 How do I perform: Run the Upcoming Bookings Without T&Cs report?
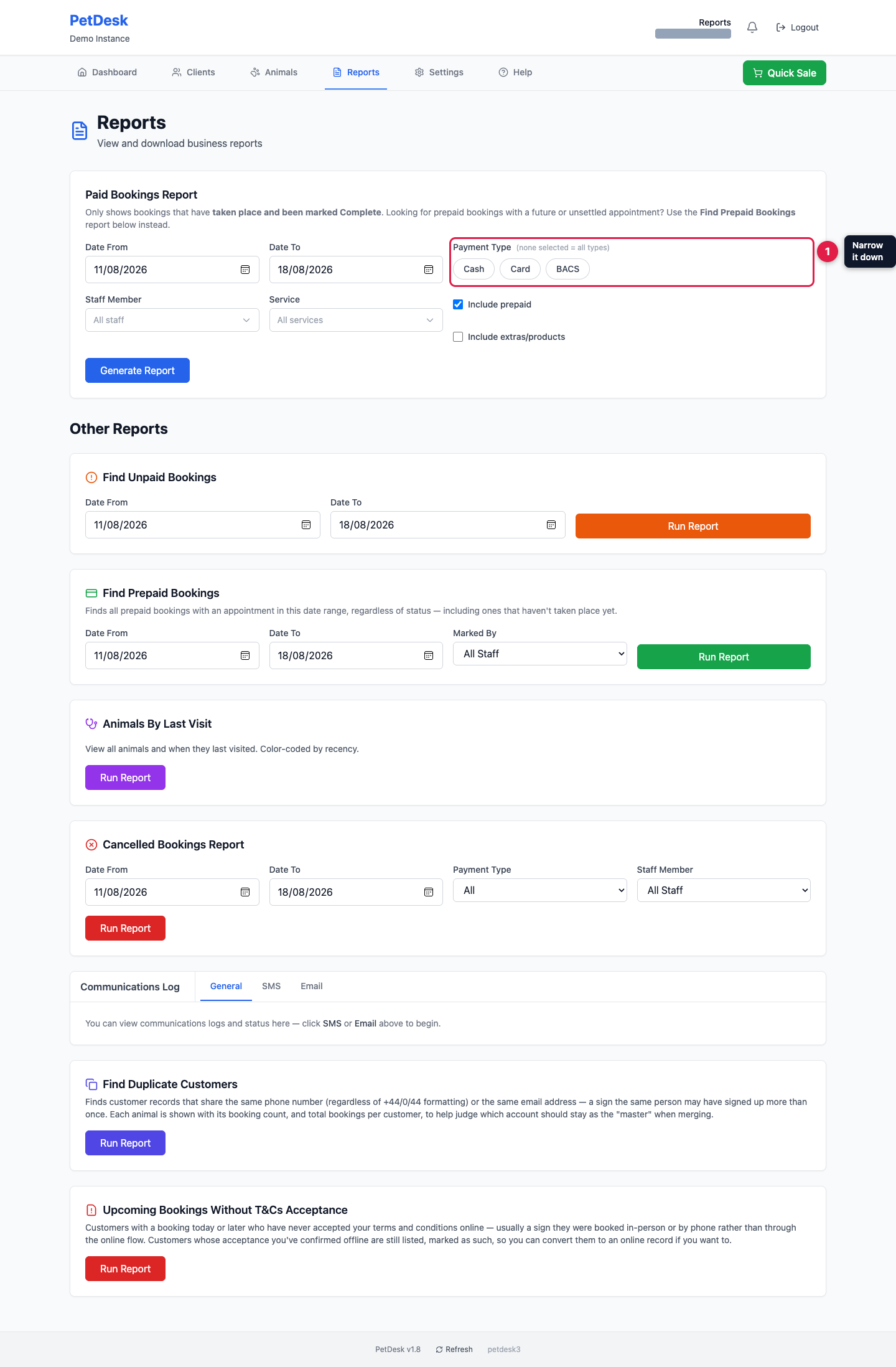pyautogui.click(x=125, y=1269)
